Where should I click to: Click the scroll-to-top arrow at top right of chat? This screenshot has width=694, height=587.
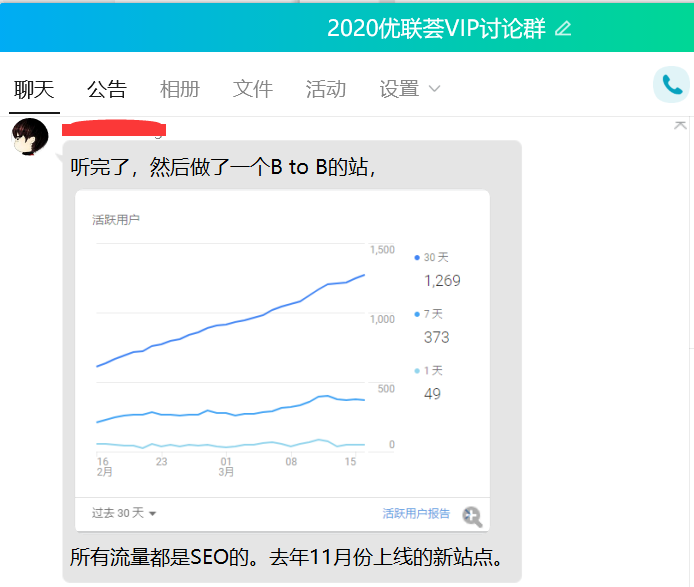pyautogui.click(x=680, y=125)
